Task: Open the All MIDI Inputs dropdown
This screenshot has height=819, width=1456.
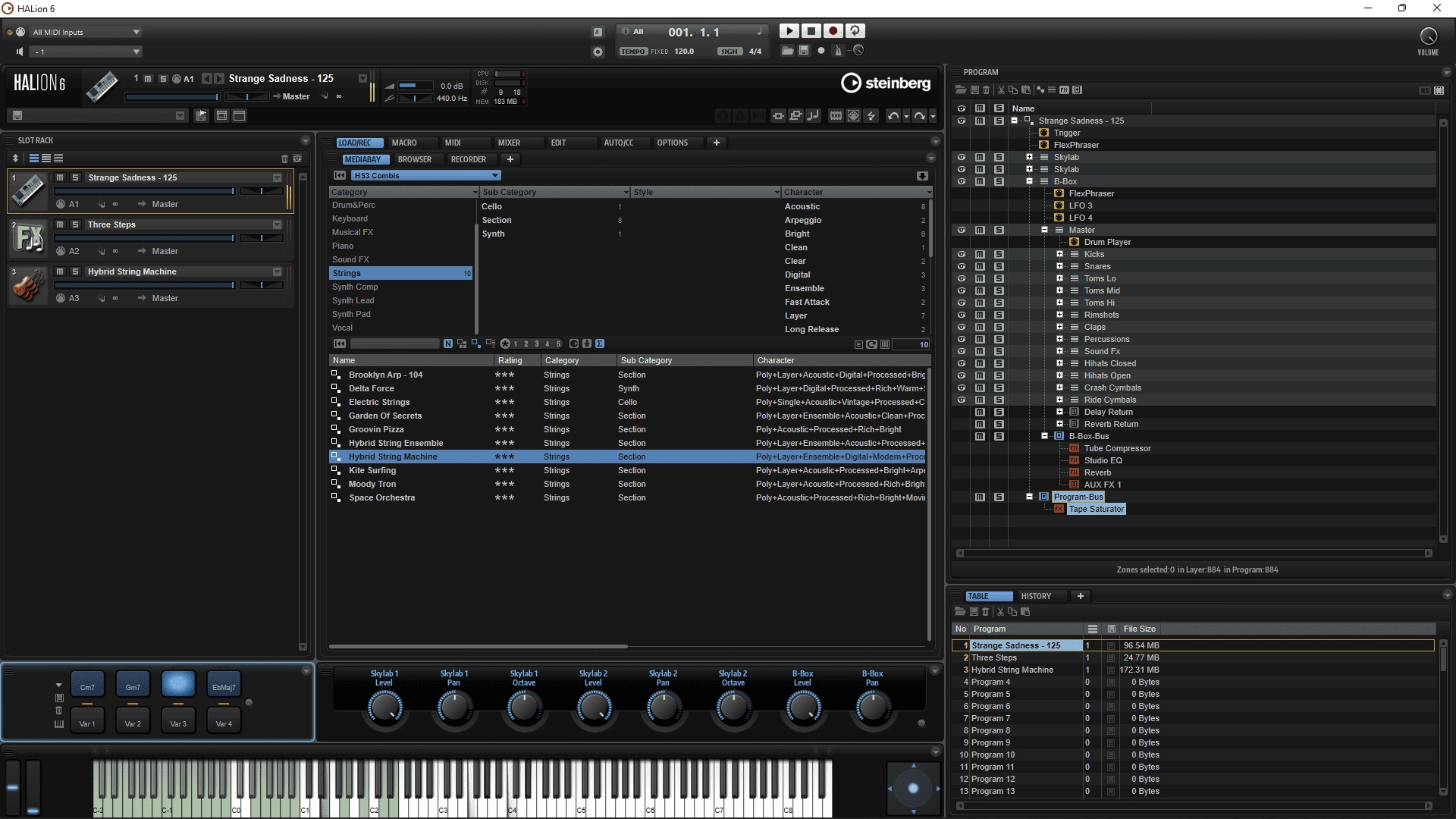Action: [86, 32]
